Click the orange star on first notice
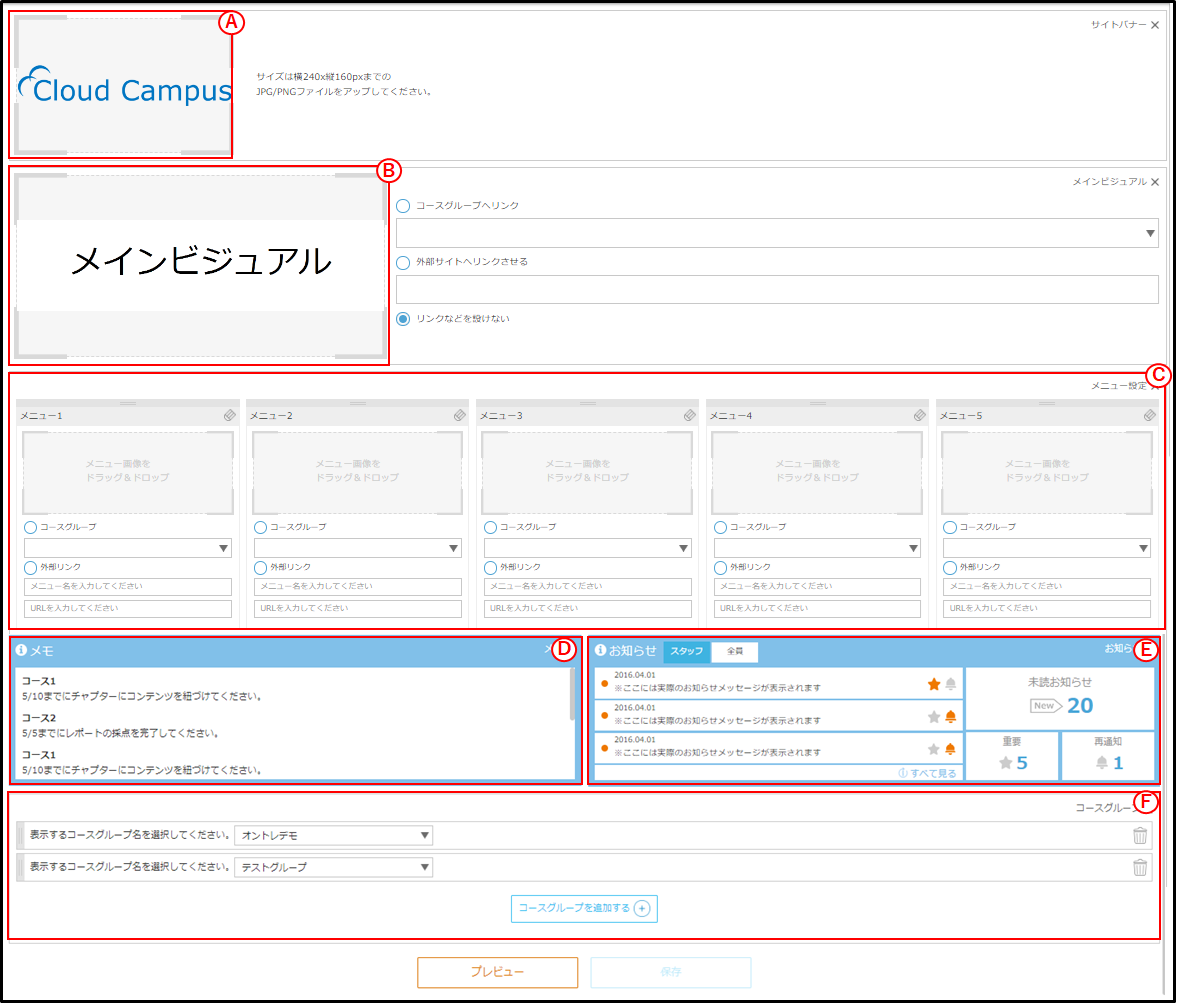 (x=934, y=684)
